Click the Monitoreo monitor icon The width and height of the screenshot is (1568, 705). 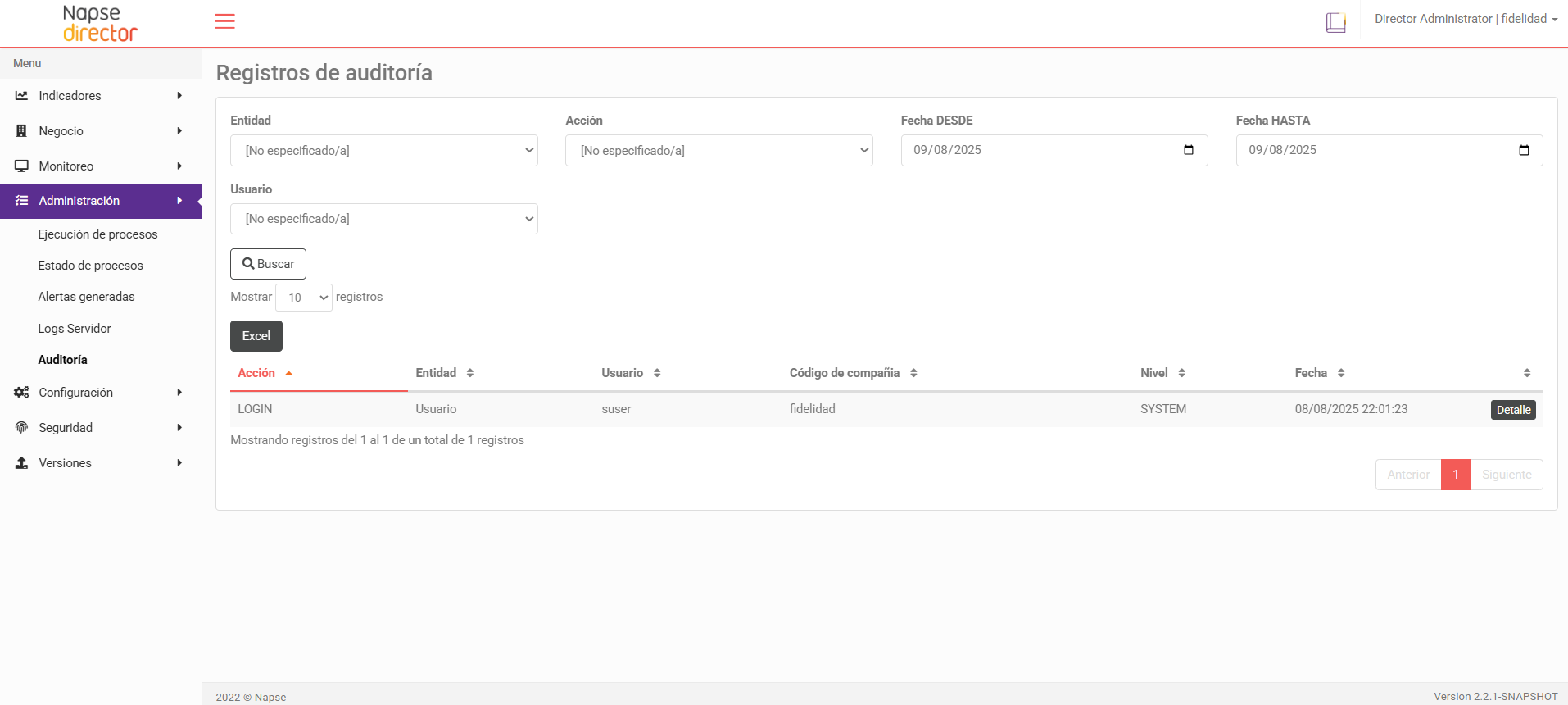click(21, 166)
